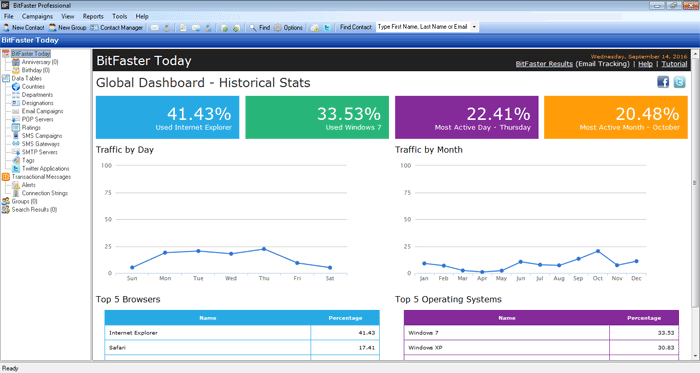Open the Options gear in toolbar
This screenshot has height=373, width=700.
pyautogui.click(x=278, y=28)
